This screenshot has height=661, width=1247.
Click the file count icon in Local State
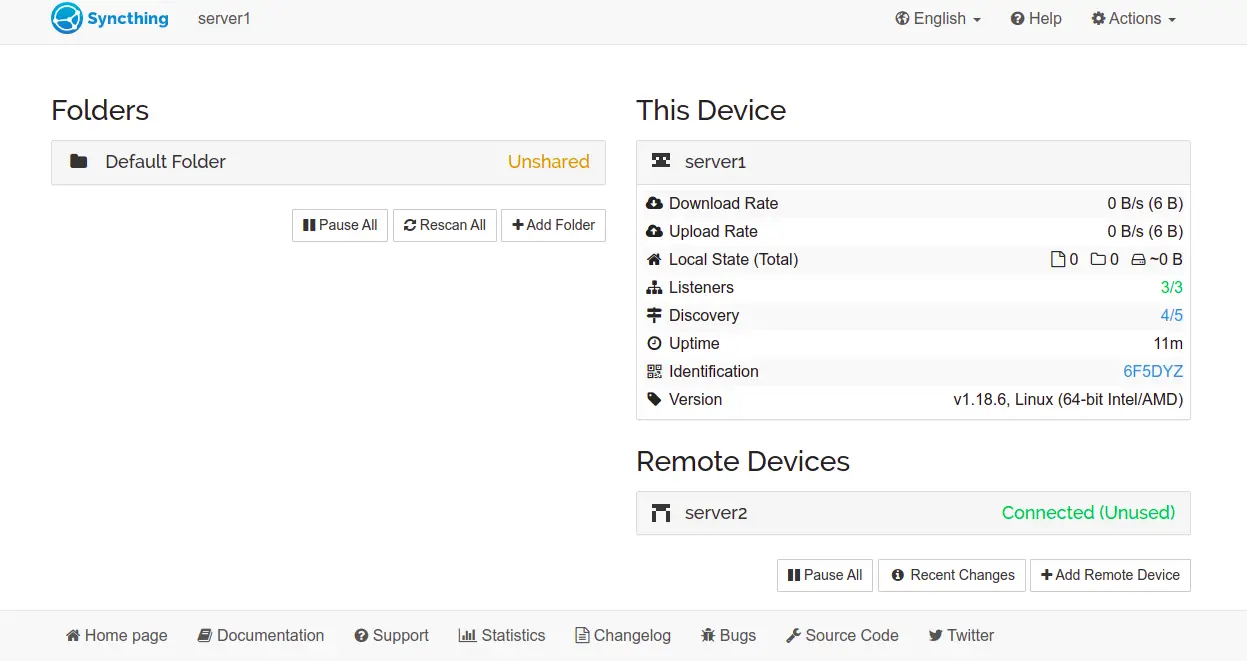point(1058,259)
